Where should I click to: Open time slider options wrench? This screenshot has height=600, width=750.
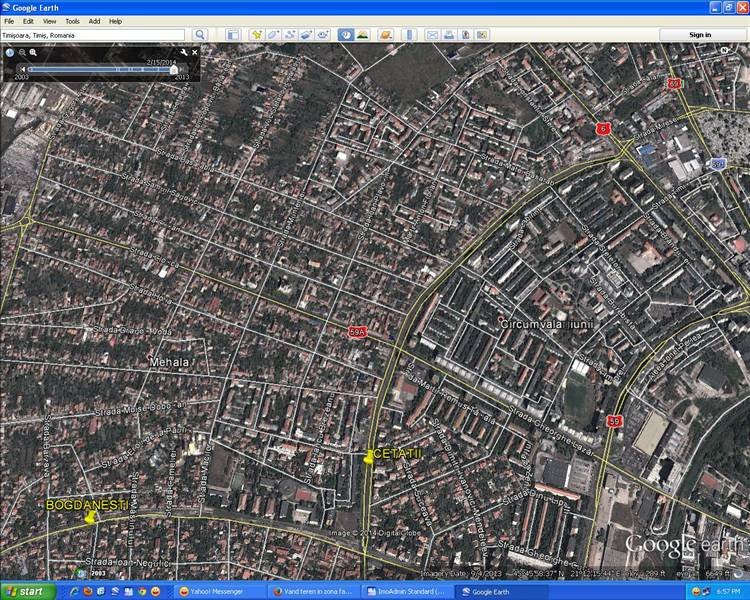[184, 52]
